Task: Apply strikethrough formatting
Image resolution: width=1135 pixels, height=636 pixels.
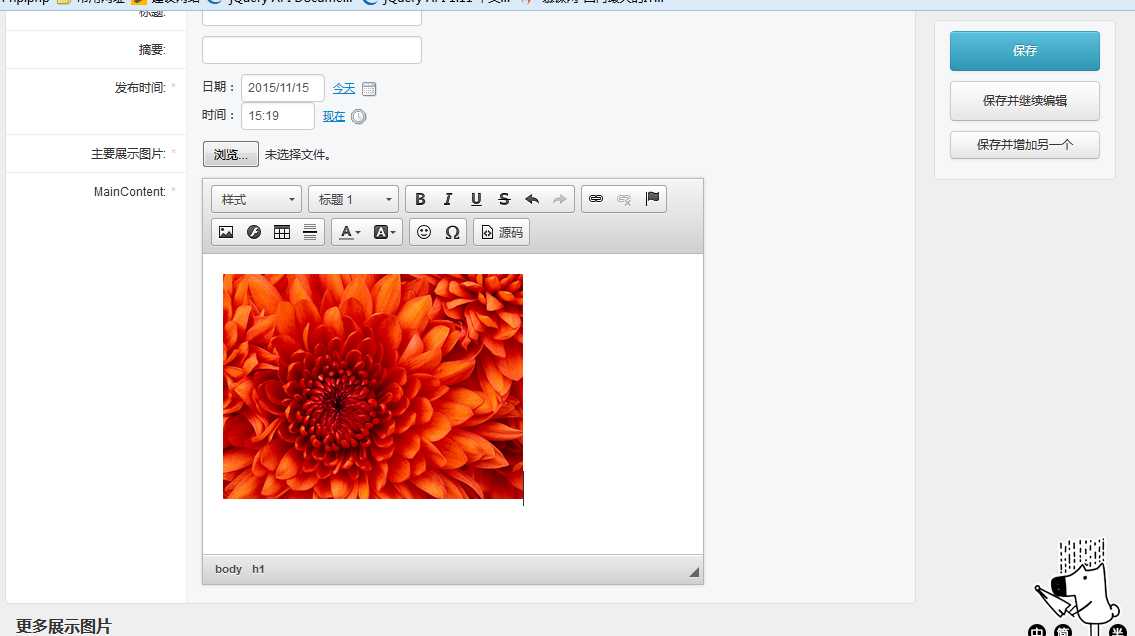Action: point(504,199)
